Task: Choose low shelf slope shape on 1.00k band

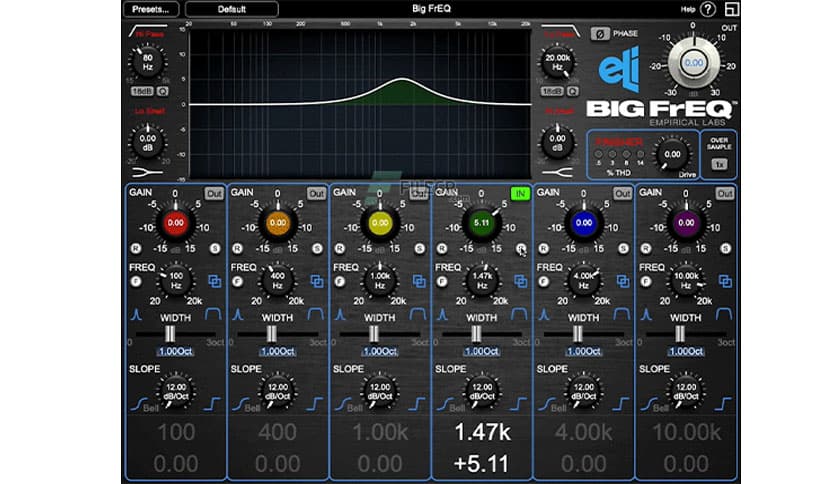Action: (342, 404)
